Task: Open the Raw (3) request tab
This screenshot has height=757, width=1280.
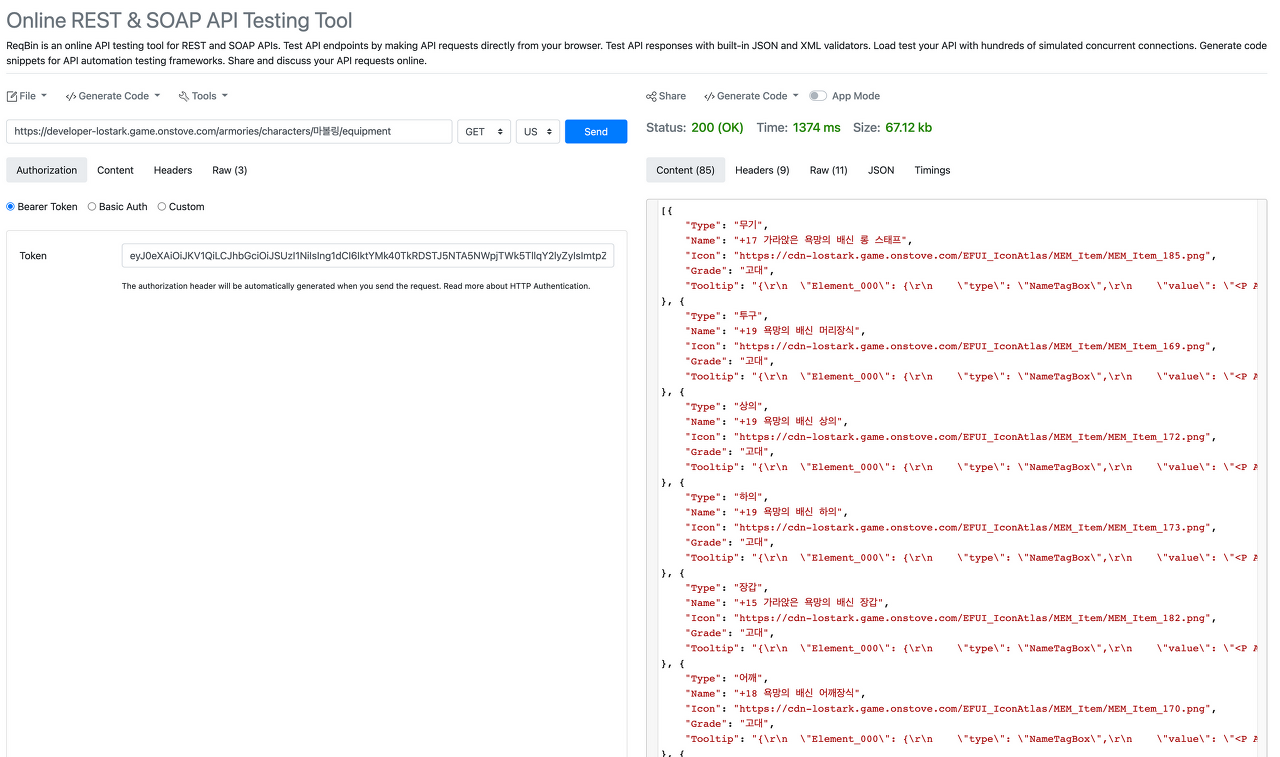Action: (230, 170)
